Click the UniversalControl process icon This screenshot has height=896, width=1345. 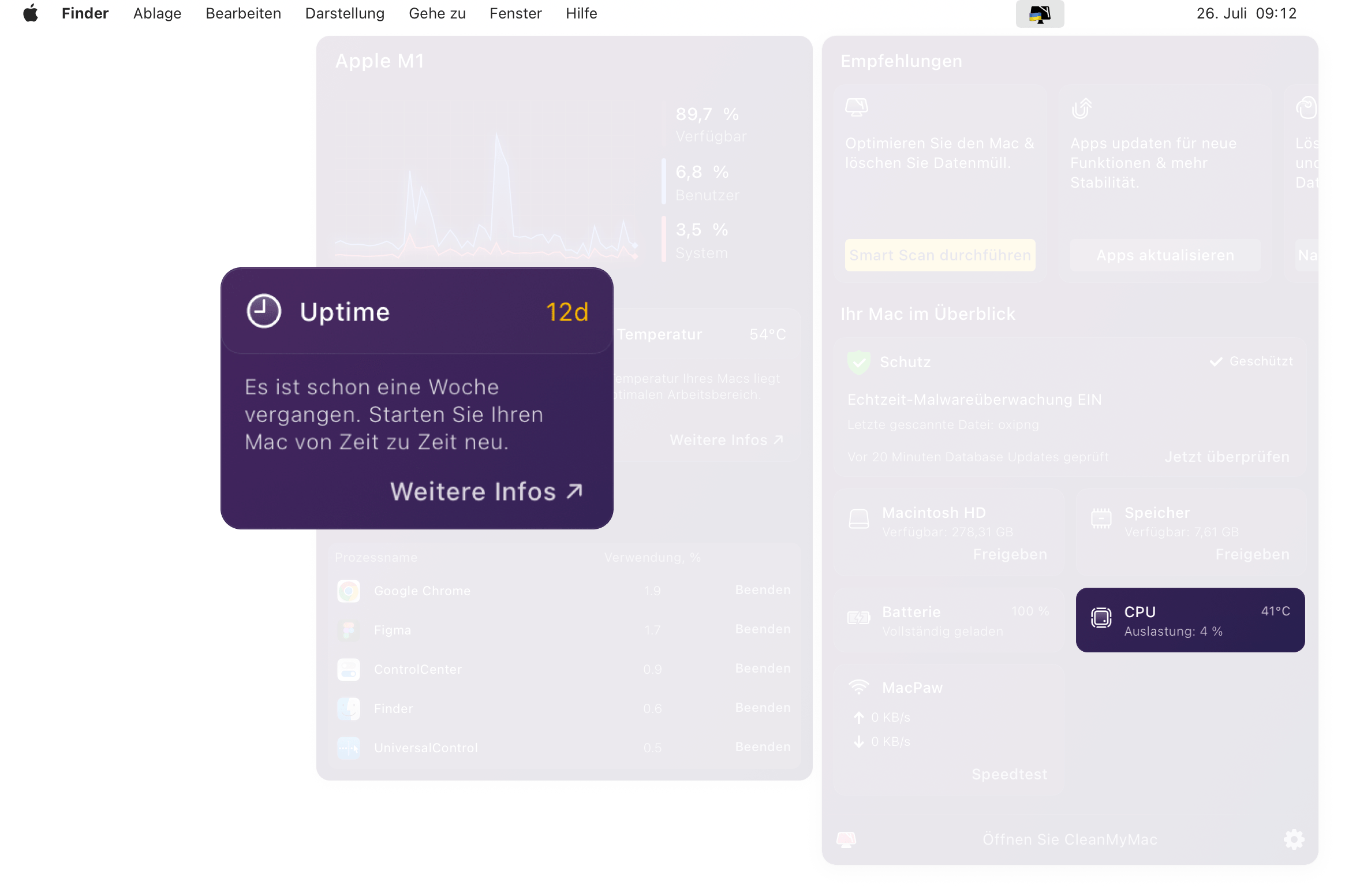pos(349,748)
